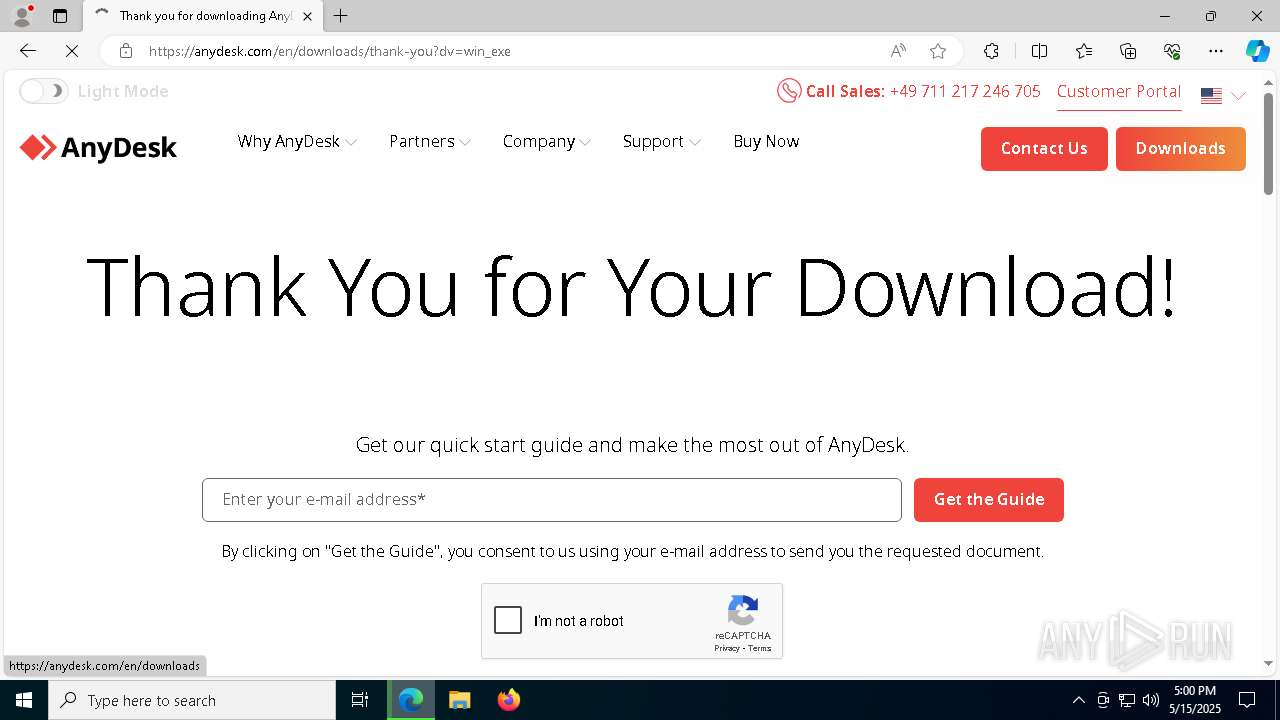
Task: Open the notification center icon
Action: 1247,700
